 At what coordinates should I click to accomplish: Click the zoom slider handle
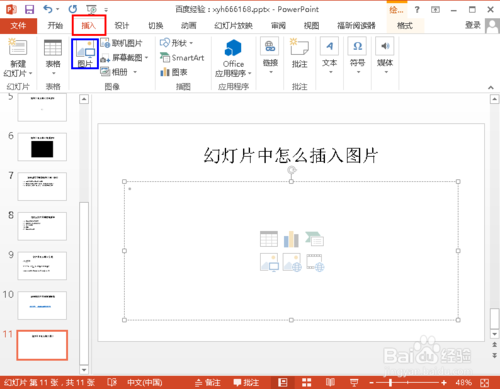pos(390,383)
